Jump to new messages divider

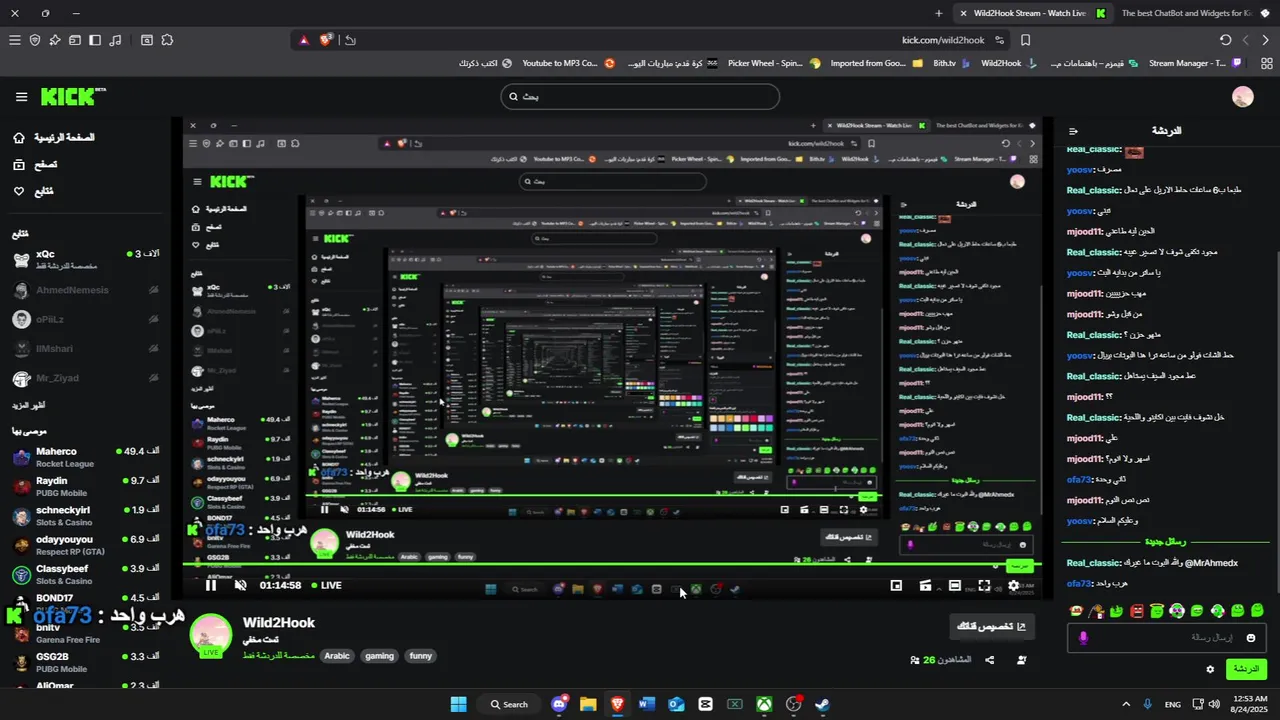(1164, 542)
